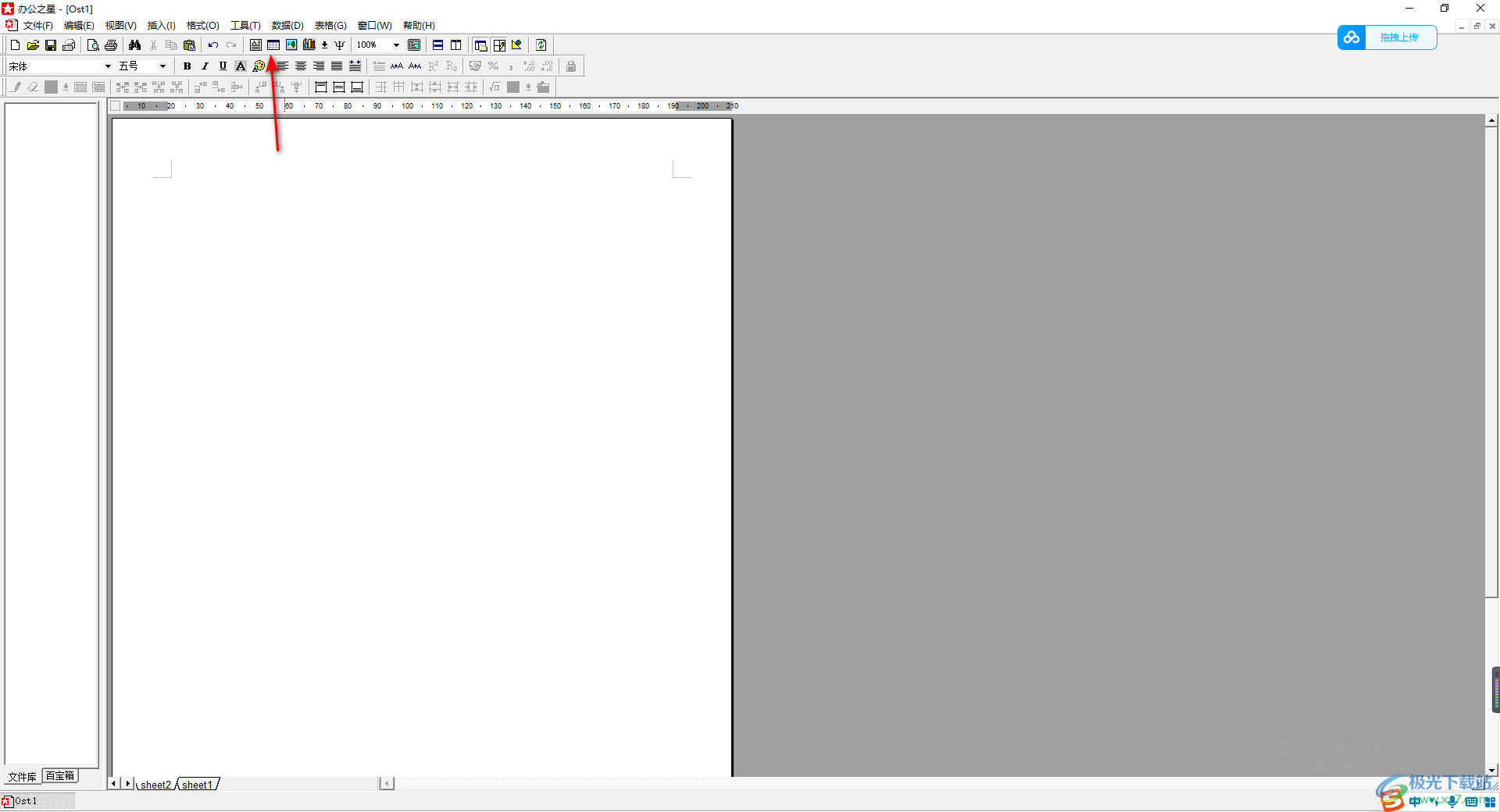Click the lock protection icon
The height and width of the screenshot is (812, 1500).
[x=571, y=66]
